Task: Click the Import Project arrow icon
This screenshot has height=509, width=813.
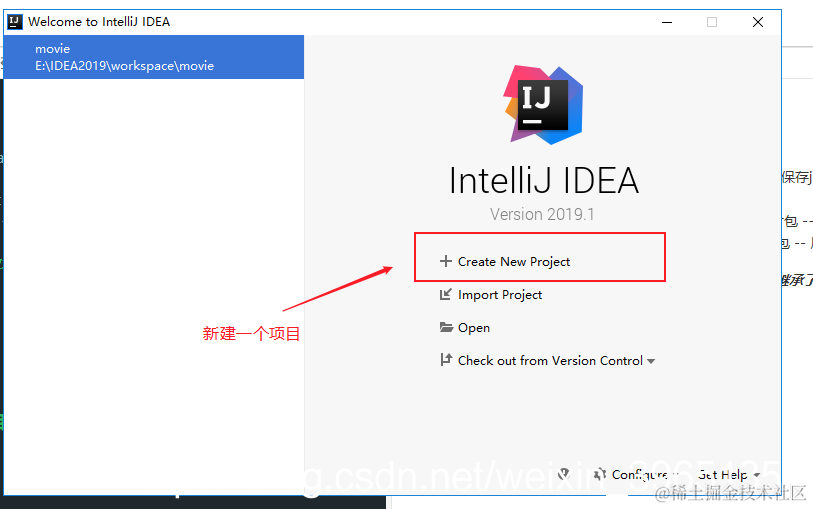Action: (445, 294)
